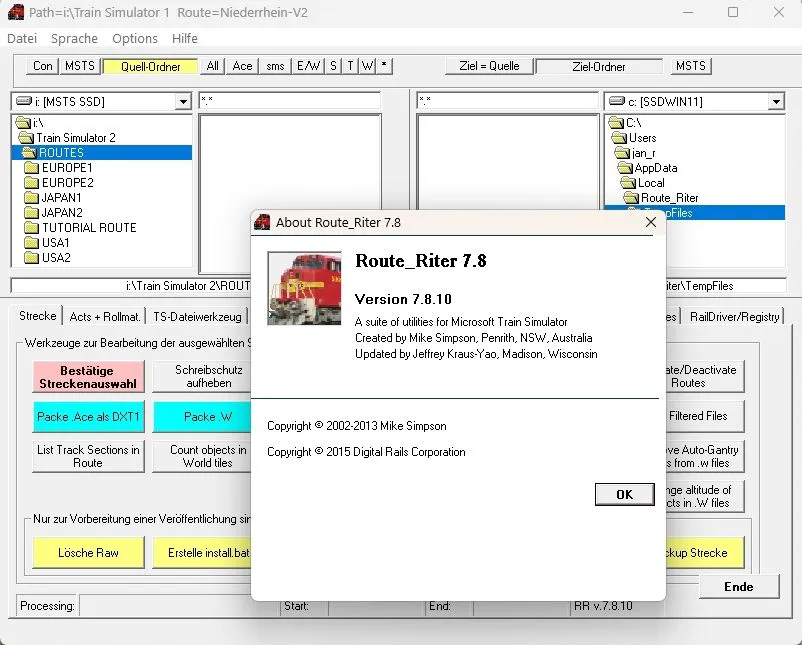Click the Filtered Files button

(705, 416)
